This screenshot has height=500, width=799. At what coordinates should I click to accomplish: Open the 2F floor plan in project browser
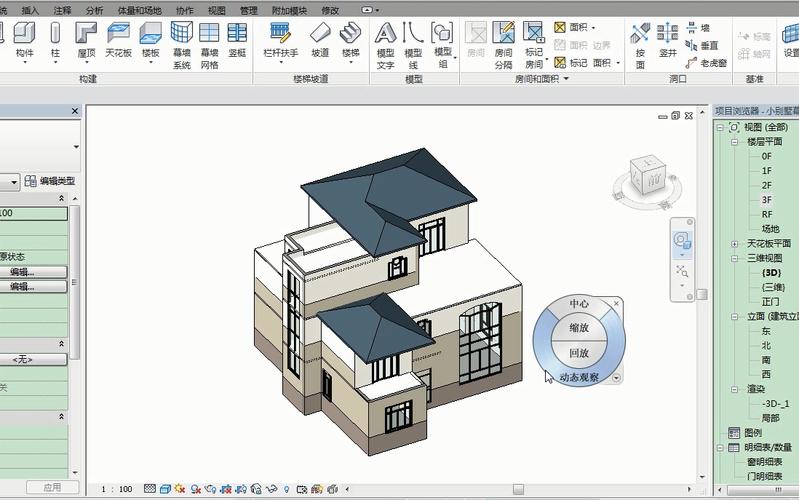pos(766,186)
